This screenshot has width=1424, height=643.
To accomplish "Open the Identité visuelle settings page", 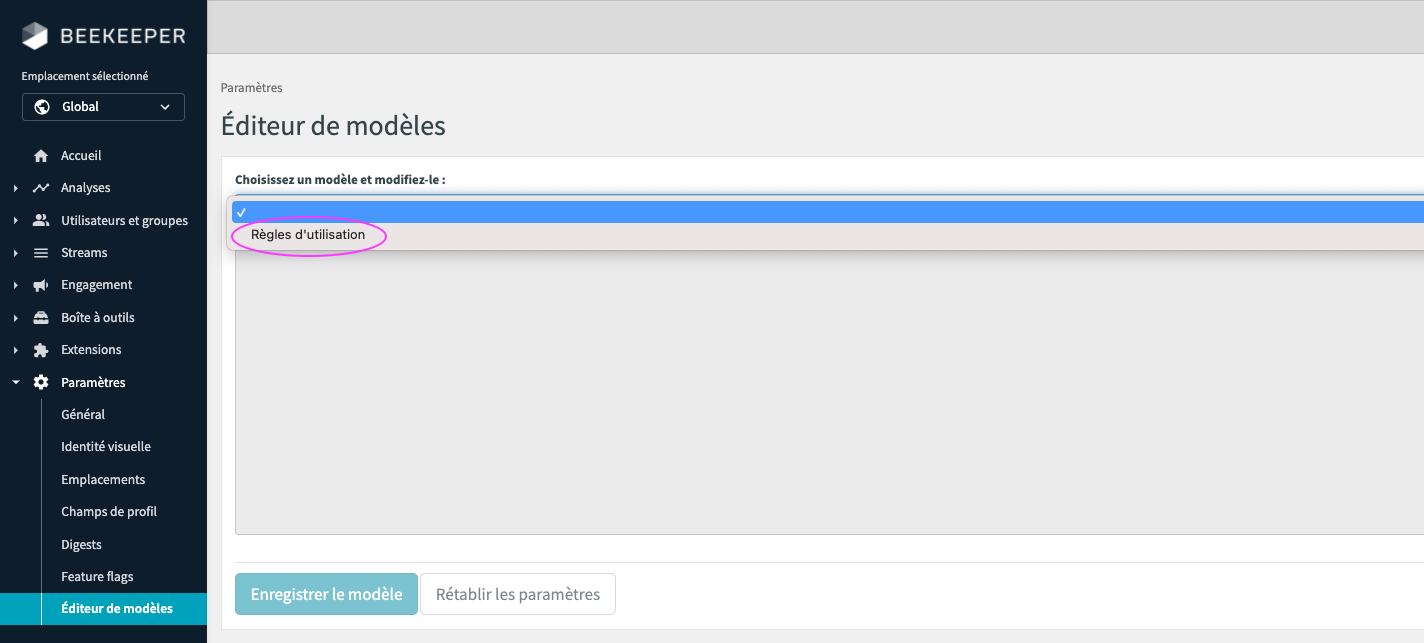I will (105, 446).
